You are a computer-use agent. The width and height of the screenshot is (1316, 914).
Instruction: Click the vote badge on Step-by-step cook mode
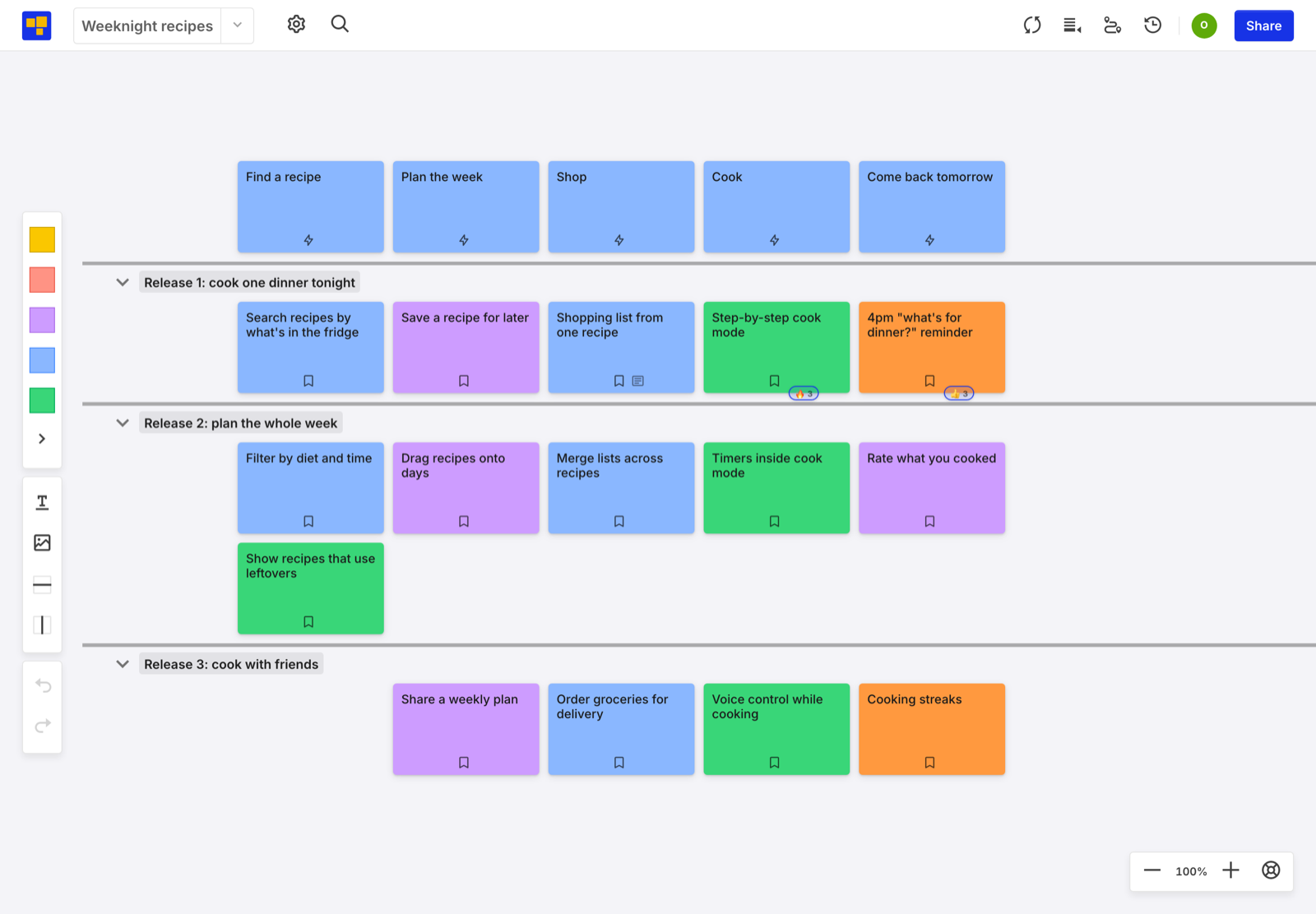point(804,393)
